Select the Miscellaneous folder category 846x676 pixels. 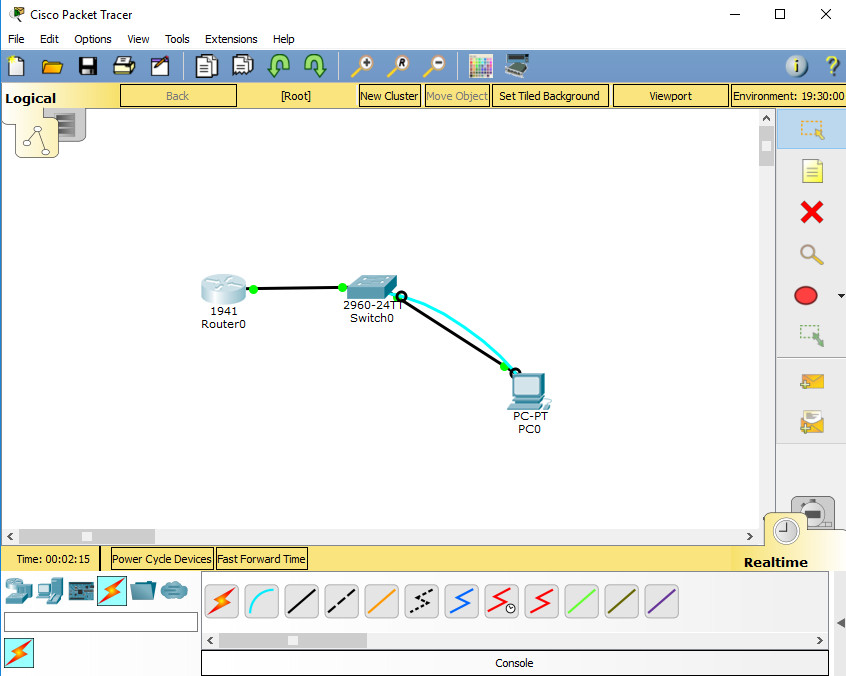click(x=143, y=591)
